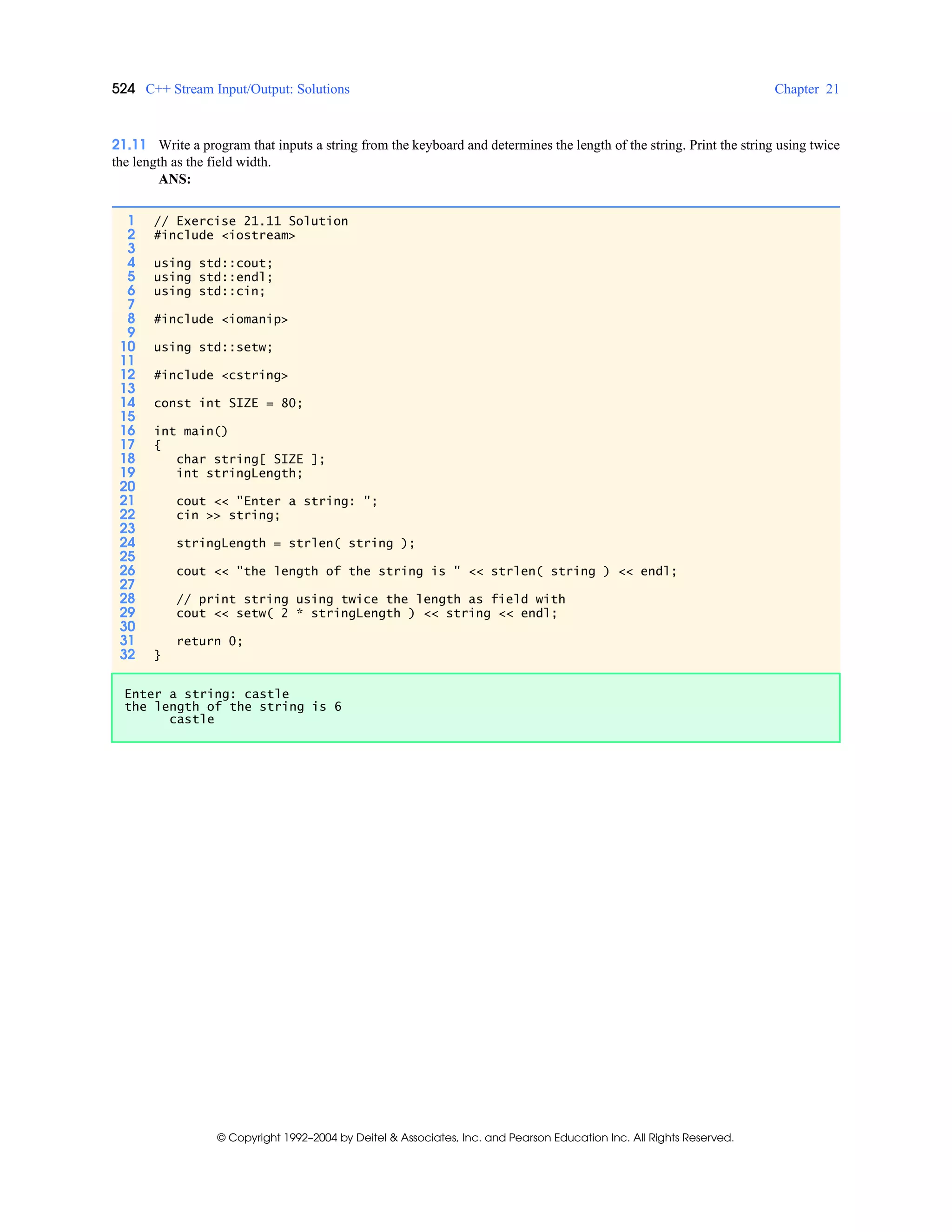Click code line 26 printing the string length

click(426, 571)
